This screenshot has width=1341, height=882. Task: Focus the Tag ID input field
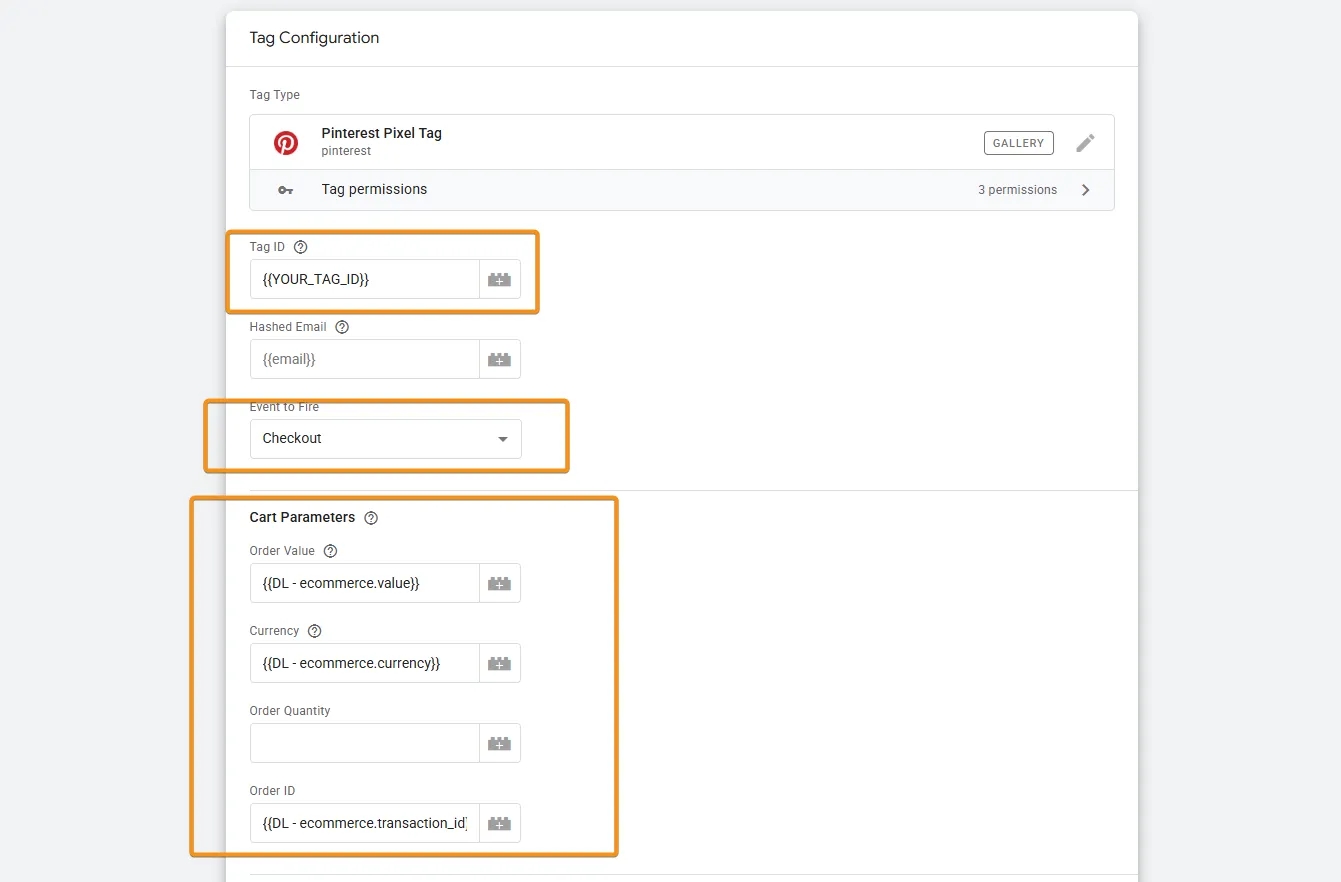click(x=365, y=279)
